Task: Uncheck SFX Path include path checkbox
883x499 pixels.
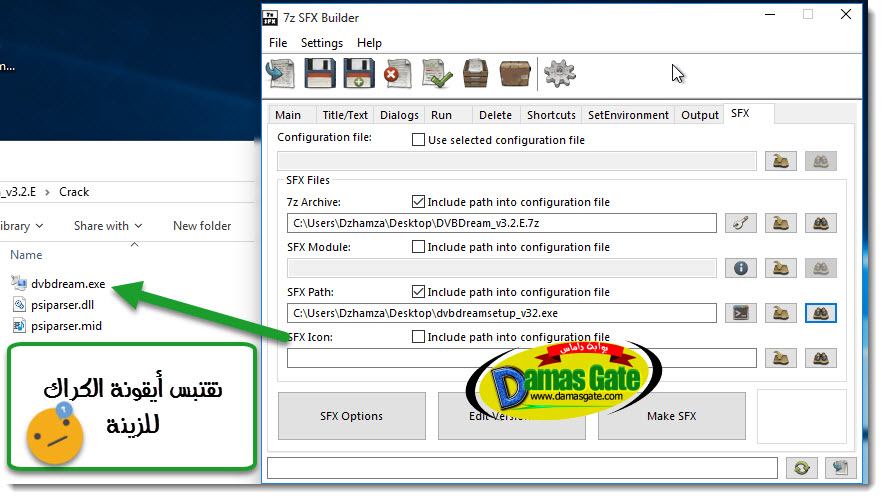Action: pyautogui.click(x=418, y=292)
